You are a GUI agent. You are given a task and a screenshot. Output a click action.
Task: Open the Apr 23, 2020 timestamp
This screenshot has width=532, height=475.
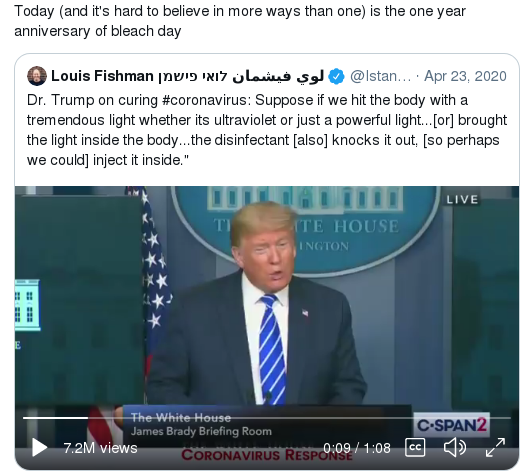coord(466,76)
